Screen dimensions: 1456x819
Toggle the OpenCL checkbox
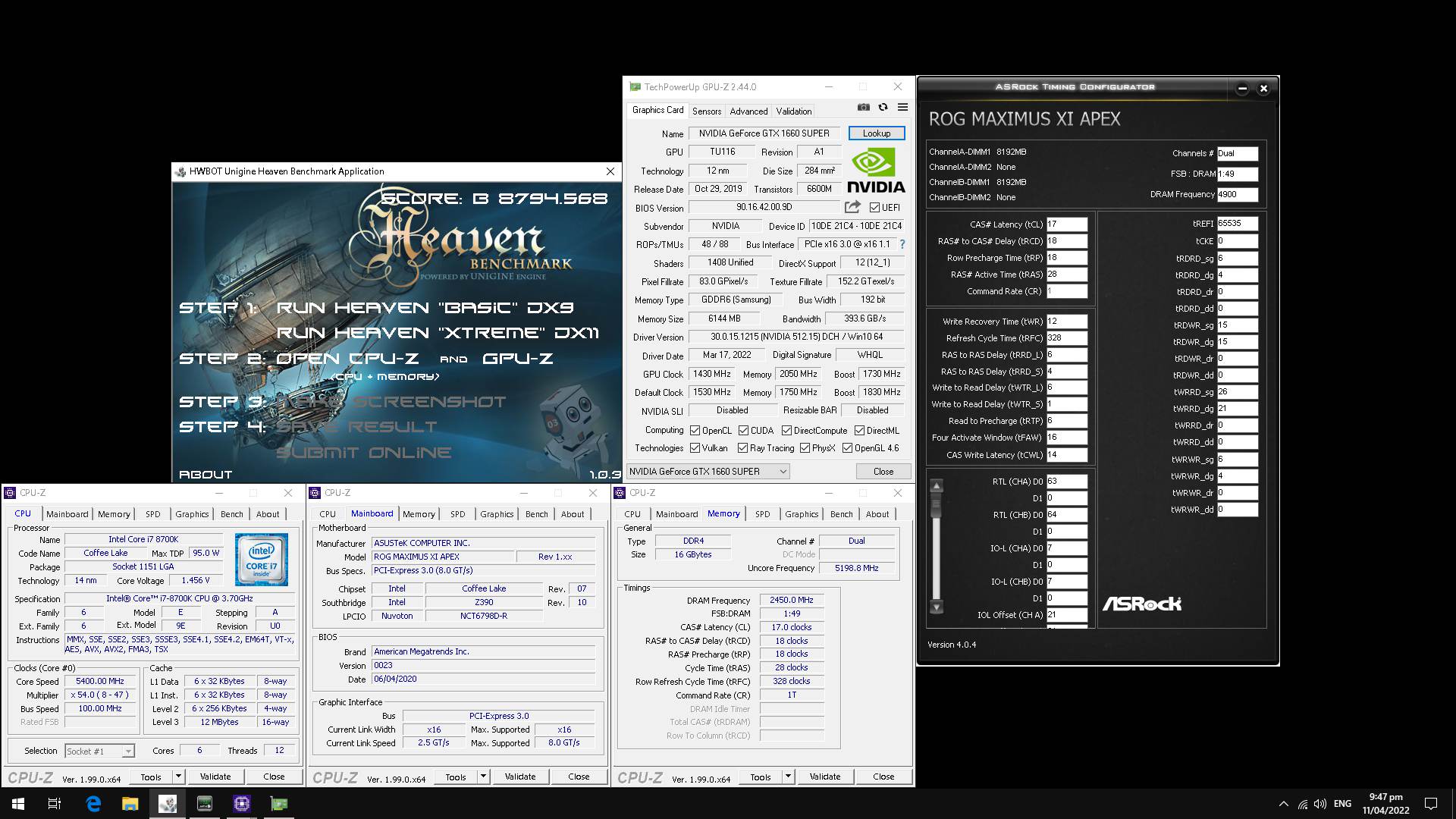click(x=695, y=430)
